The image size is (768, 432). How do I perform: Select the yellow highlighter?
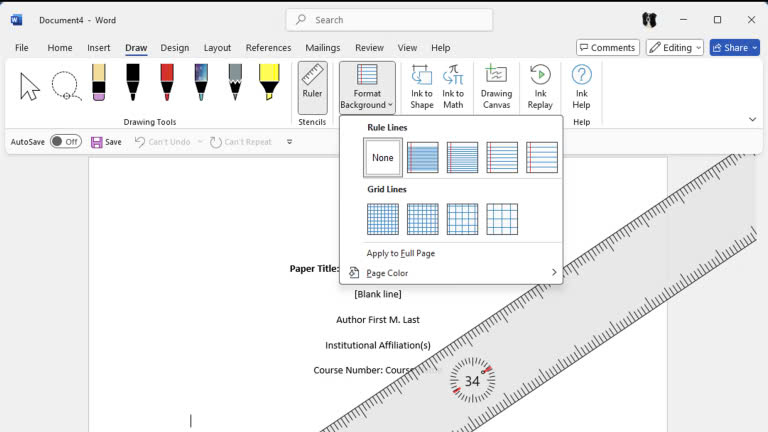tap(269, 83)
